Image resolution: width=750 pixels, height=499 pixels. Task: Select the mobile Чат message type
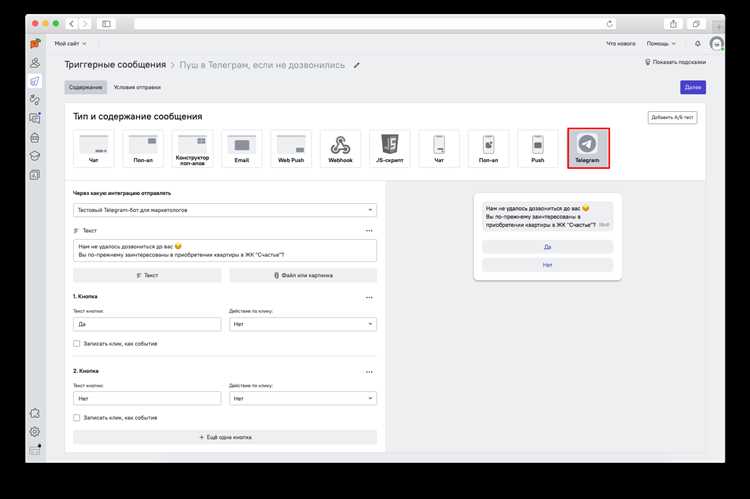click(439, 148)
